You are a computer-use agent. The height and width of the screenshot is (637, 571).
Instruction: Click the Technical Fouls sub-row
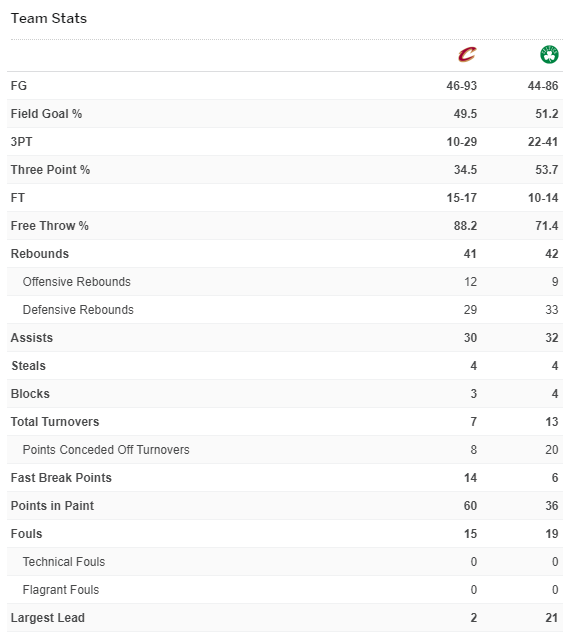[285, 562]
